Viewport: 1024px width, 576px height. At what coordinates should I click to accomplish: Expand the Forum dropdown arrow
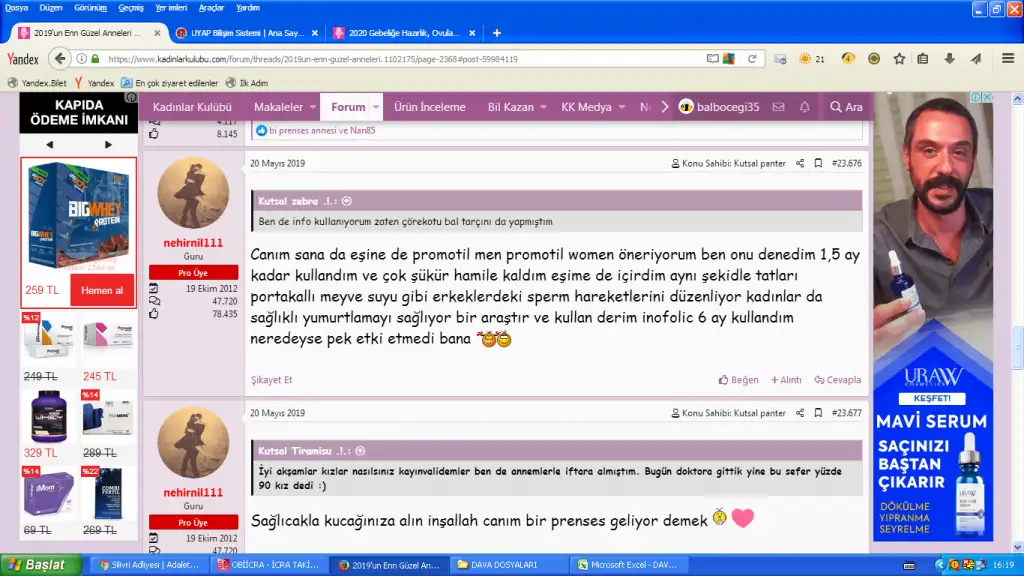pos(376,107)
